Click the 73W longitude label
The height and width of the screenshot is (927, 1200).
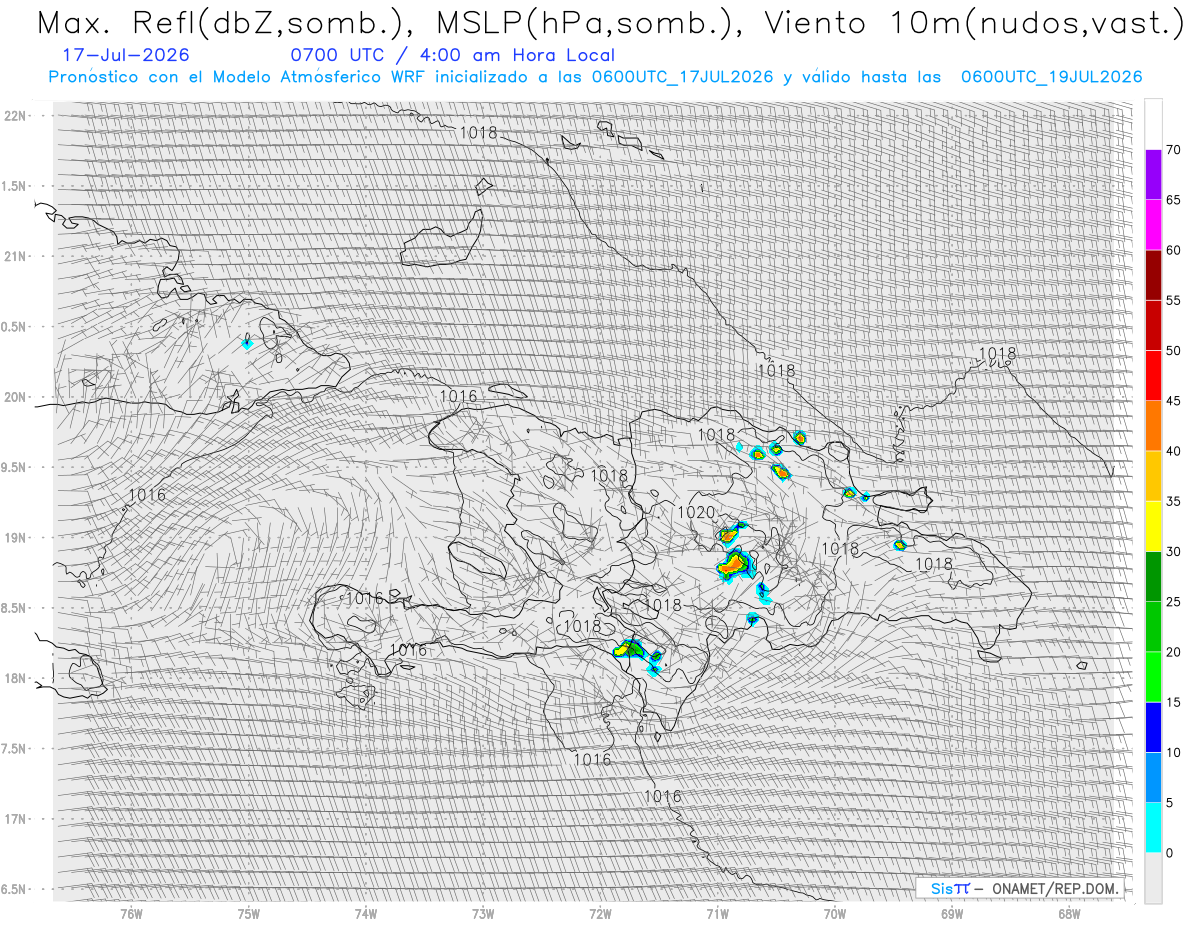pyautogui.click(x=483, y=913)
